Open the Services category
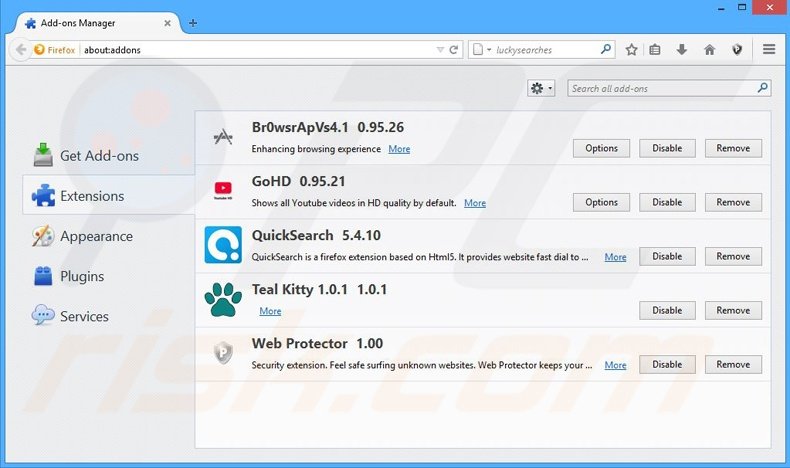The height and width of the screenshot is (468, 790). tap(108, 316)
